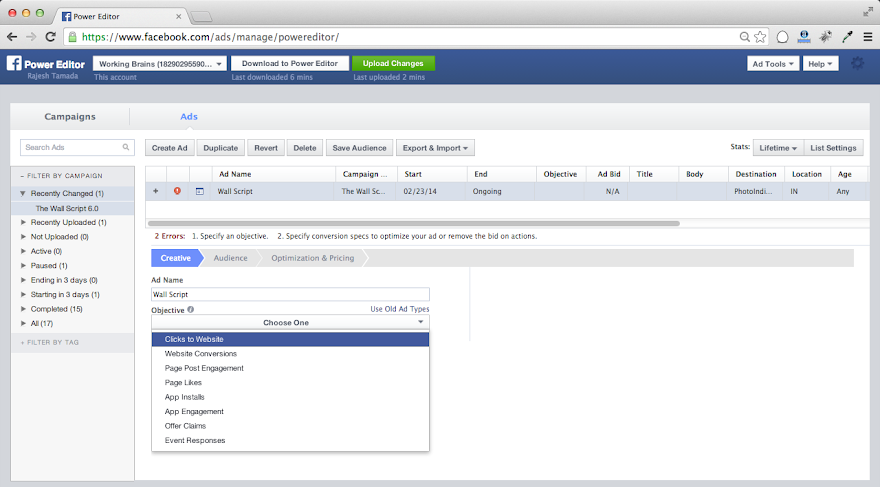
Task: Click the Ad Name text field
Action: 290,295
